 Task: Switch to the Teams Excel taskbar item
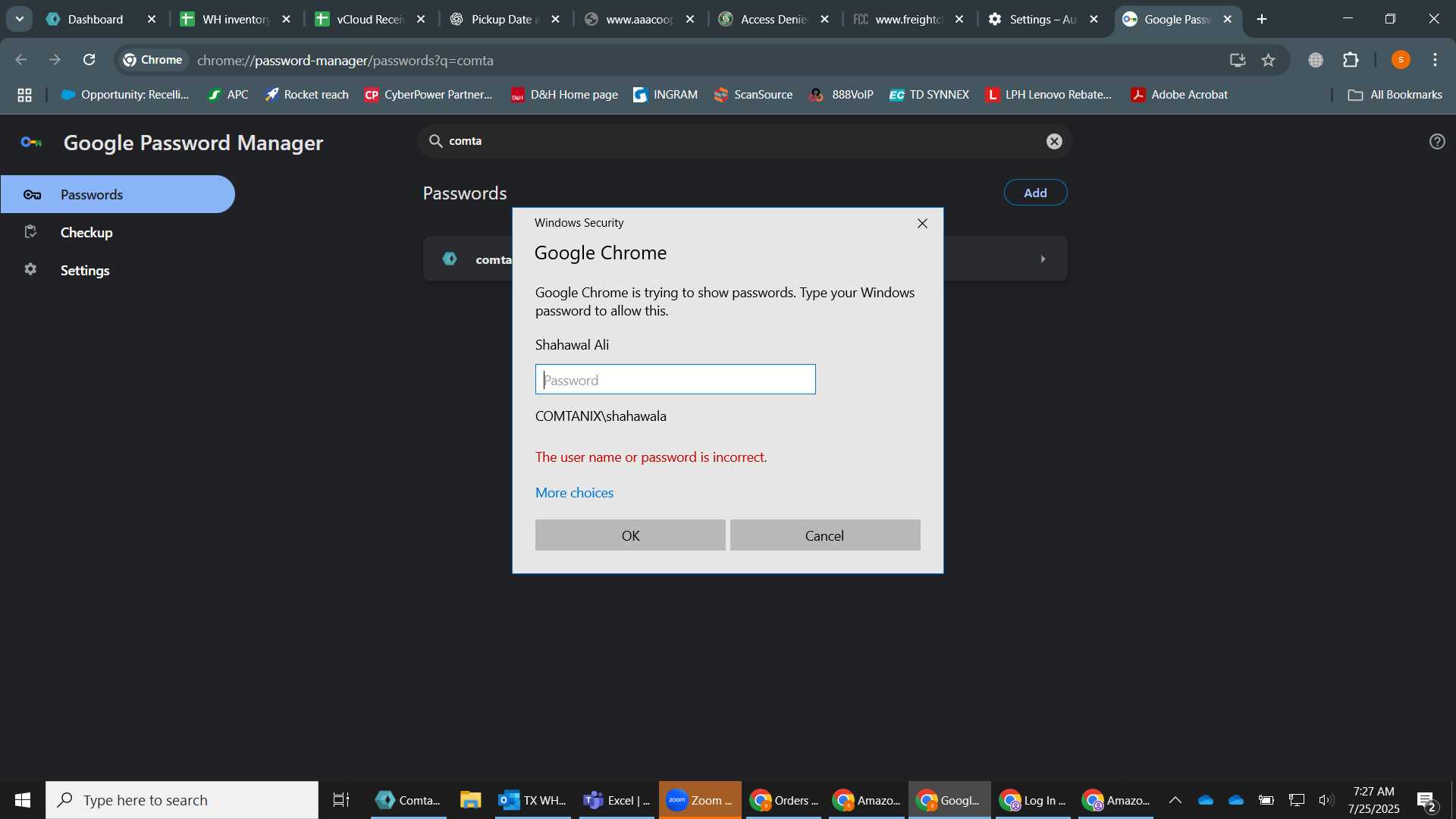pos(617,800)
